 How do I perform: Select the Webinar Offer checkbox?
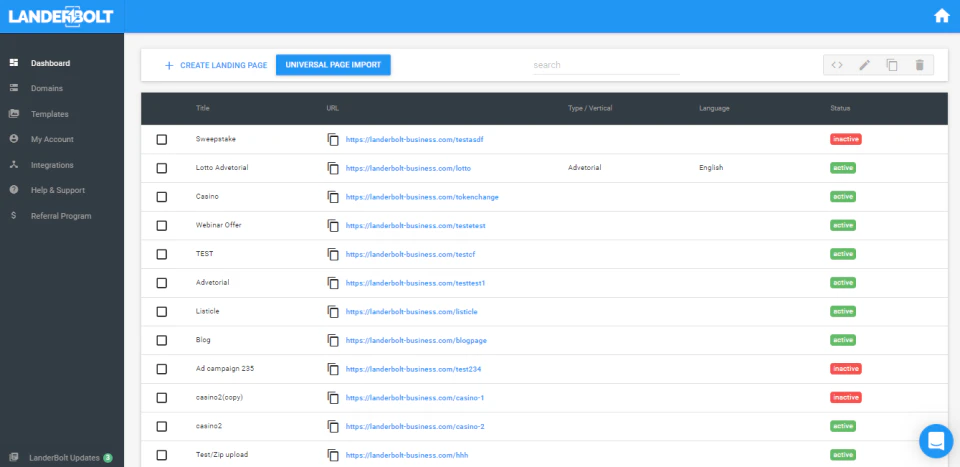click(x=162, y=225)
